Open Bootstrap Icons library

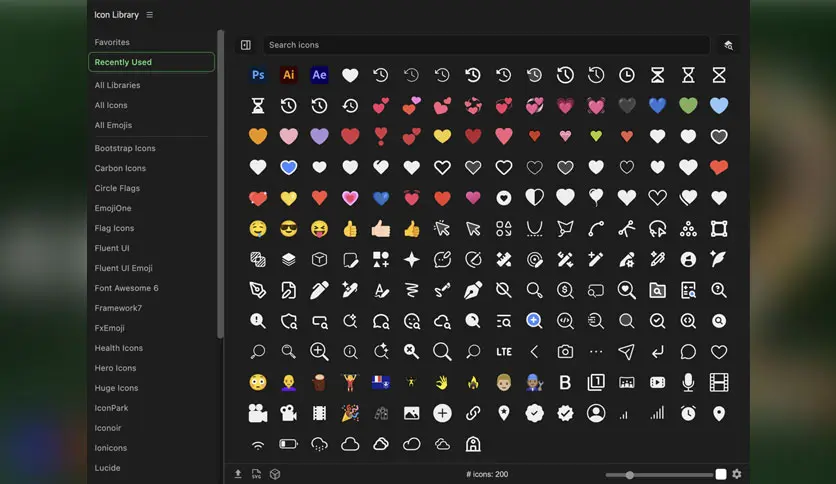pos(125,148)
